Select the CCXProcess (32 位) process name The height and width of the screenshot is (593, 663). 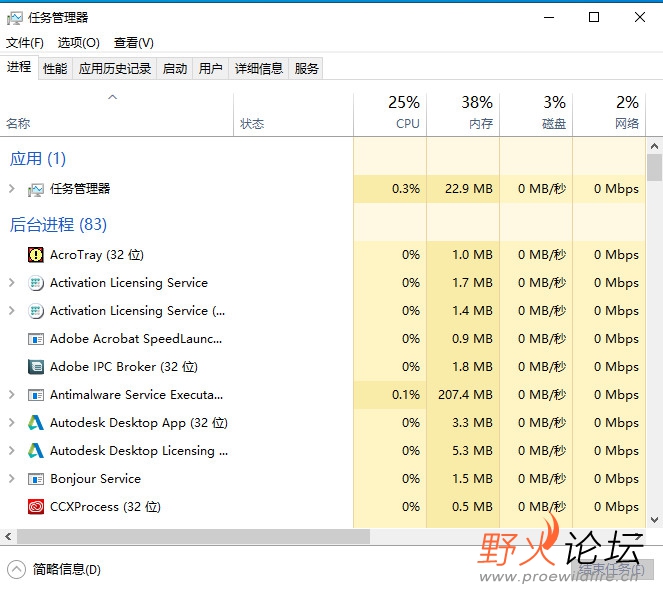tap(105, 507)
